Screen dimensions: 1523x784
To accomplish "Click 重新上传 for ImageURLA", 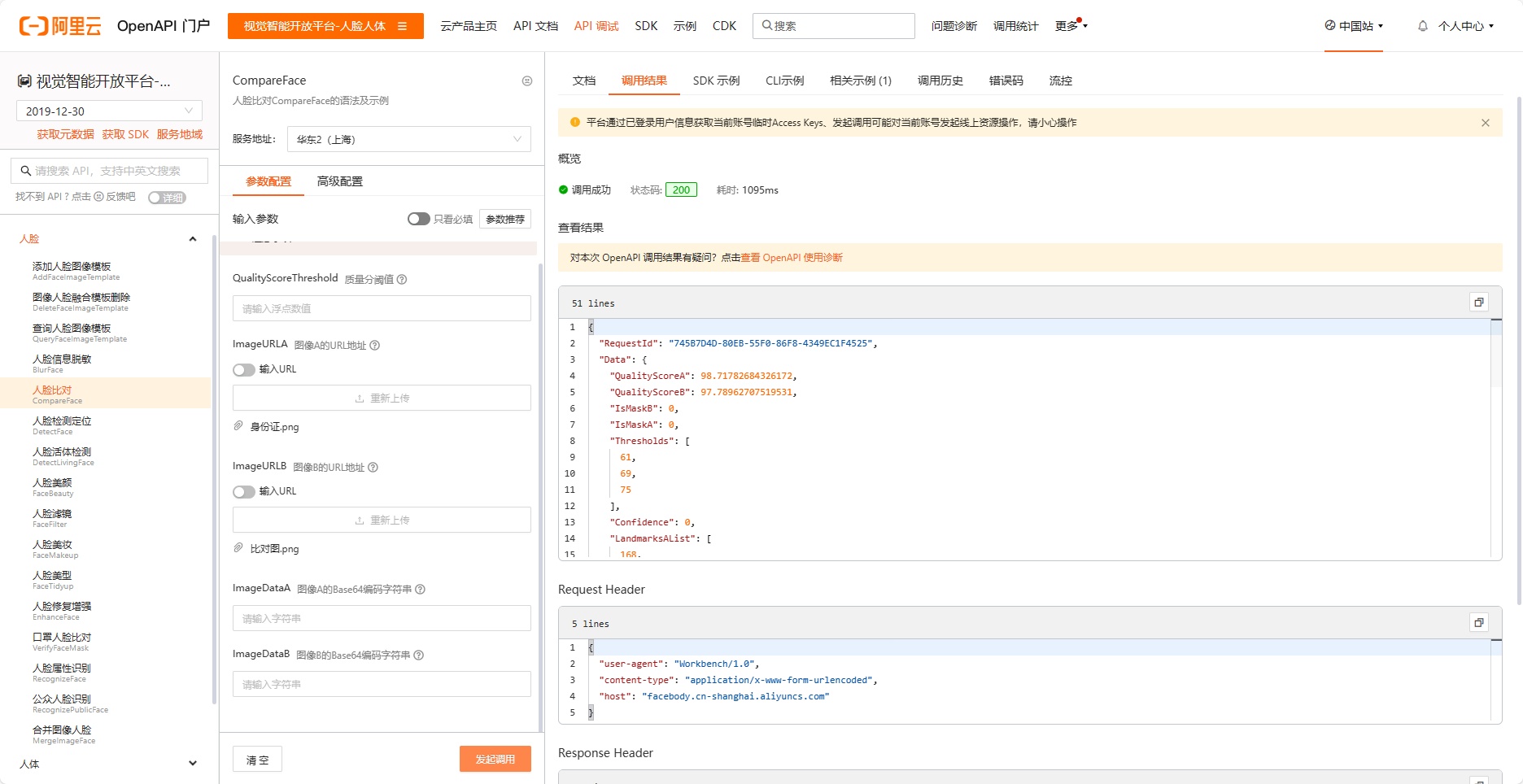I will coord(382,398).
